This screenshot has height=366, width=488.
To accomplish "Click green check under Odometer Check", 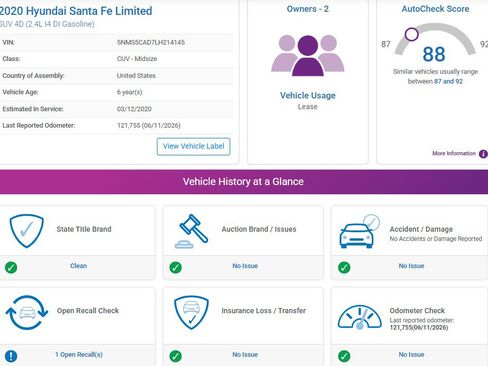I will point(344,356).
